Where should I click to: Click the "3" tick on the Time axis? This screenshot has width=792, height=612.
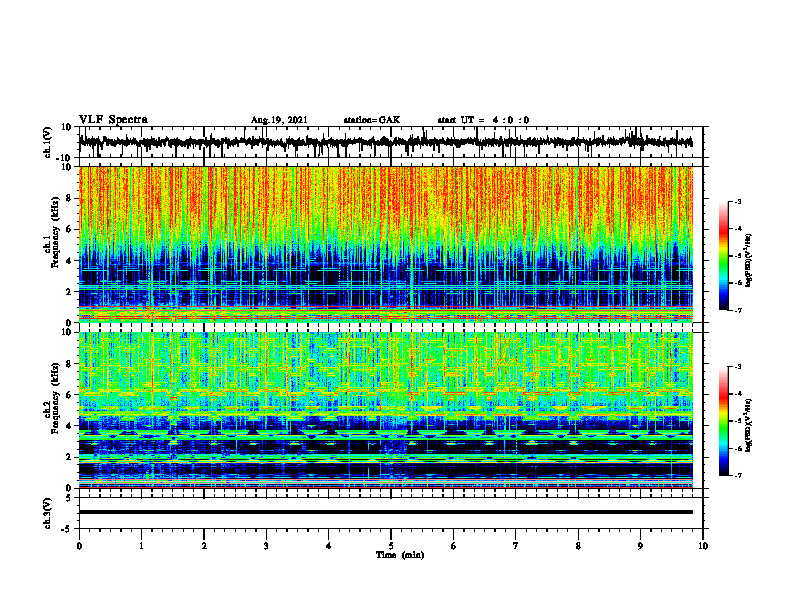click(x=266, y=546)
